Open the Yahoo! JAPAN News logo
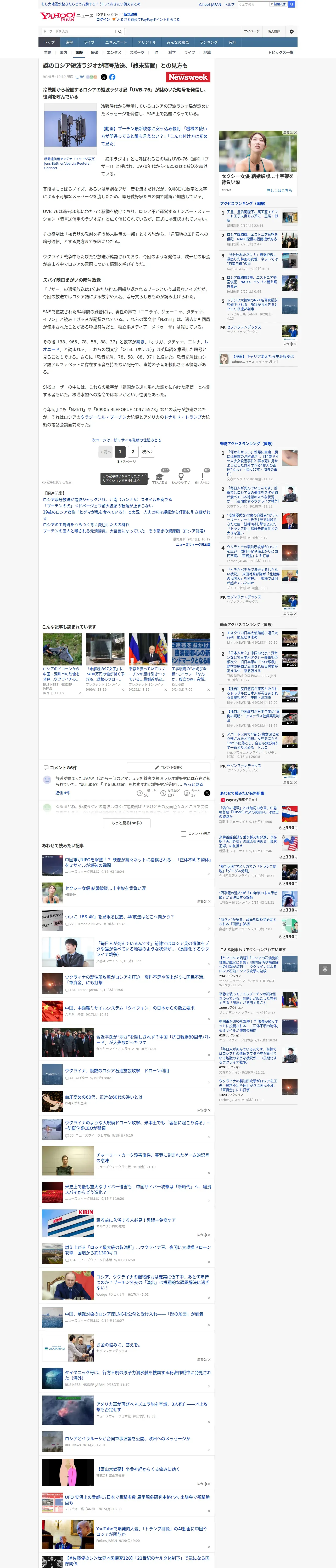 [x=66, y=16]
